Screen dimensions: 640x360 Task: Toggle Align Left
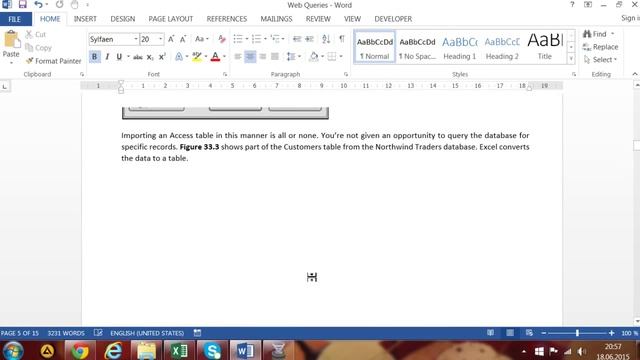(x=238, y=57)
